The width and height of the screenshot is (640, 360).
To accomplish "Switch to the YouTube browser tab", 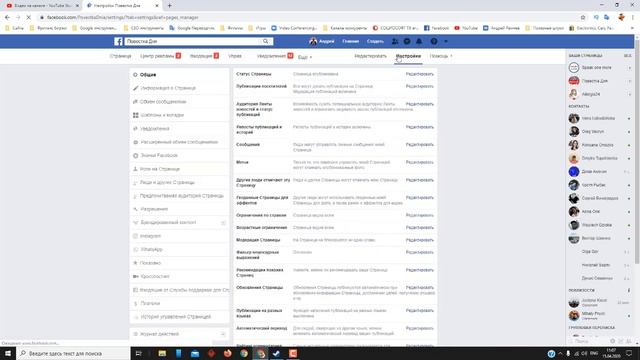I will [42, 6].
